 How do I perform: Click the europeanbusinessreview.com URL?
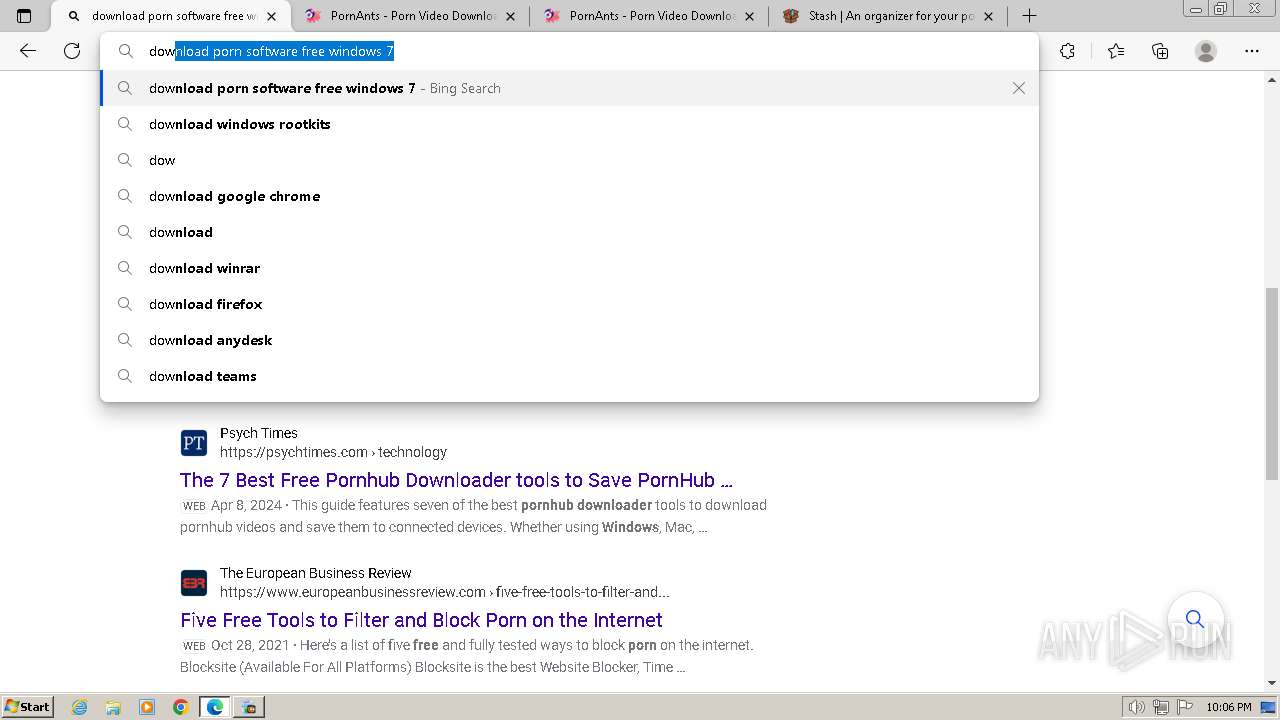click(444, 592)
